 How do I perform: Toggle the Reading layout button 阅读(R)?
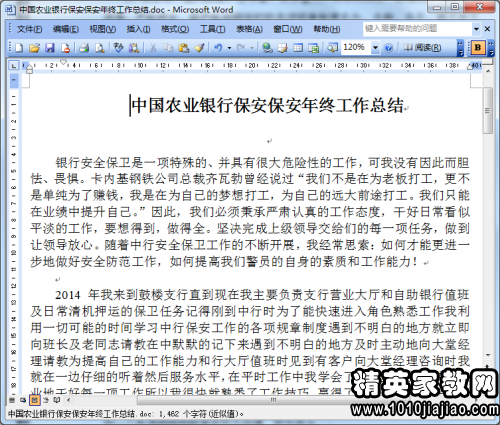click(x=423, y=48)
